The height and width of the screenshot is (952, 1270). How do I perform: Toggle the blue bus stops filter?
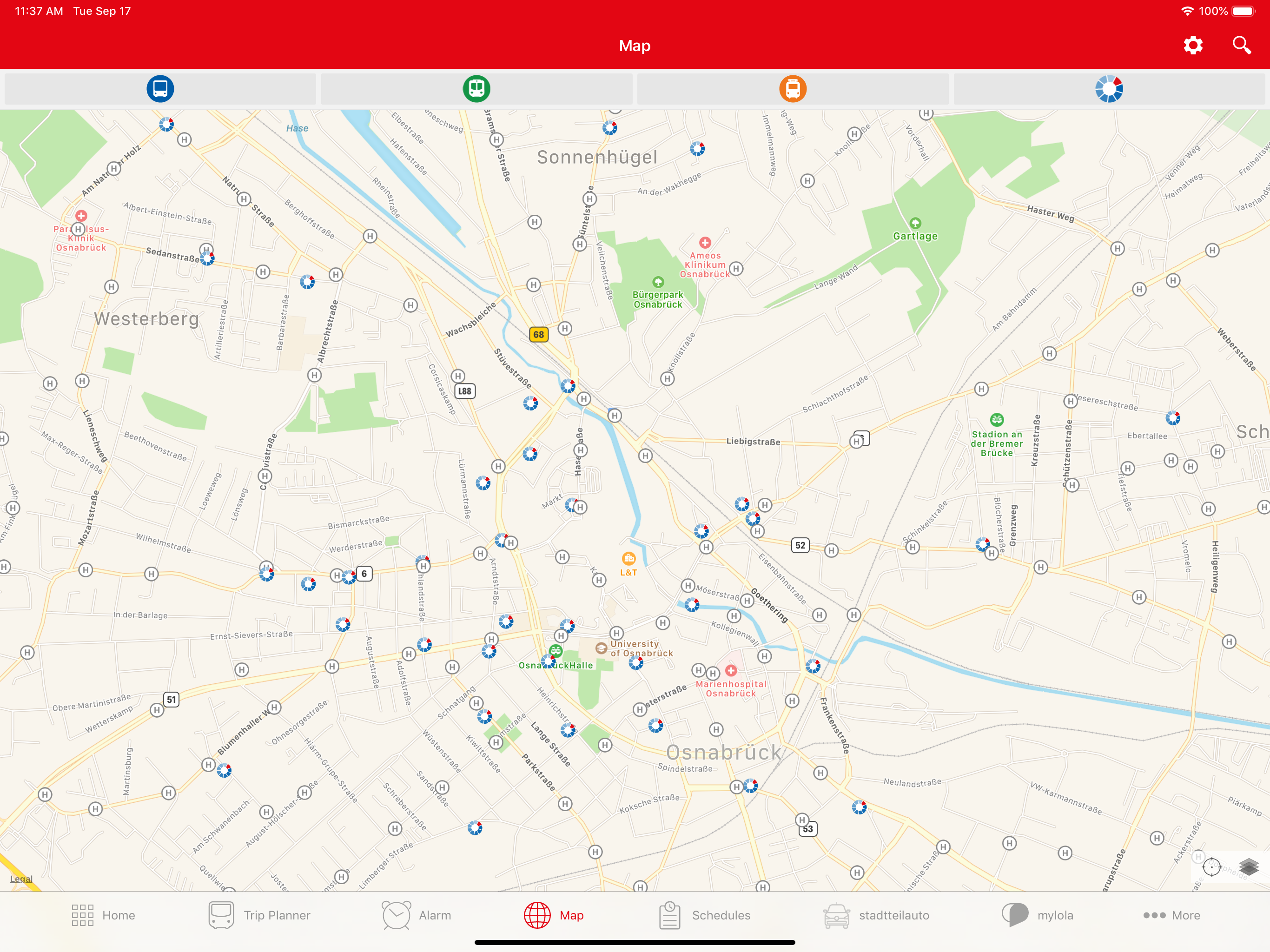click(160, 89)
